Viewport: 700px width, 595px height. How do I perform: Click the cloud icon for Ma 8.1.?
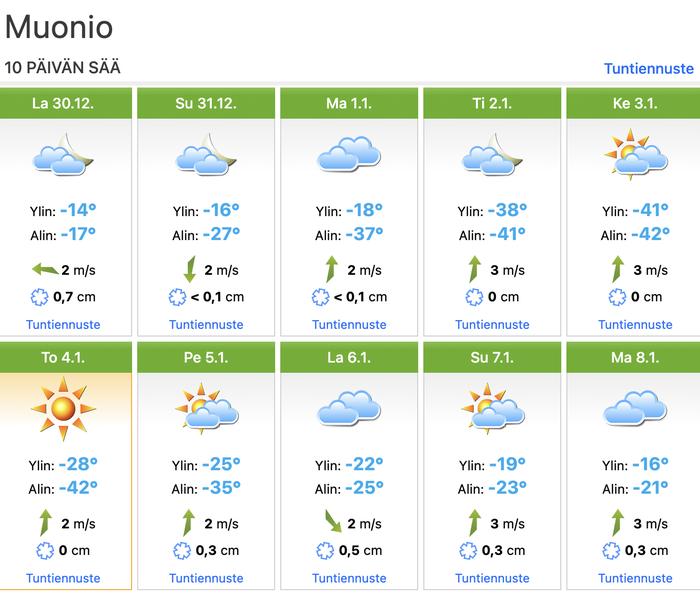coord(635,408)
